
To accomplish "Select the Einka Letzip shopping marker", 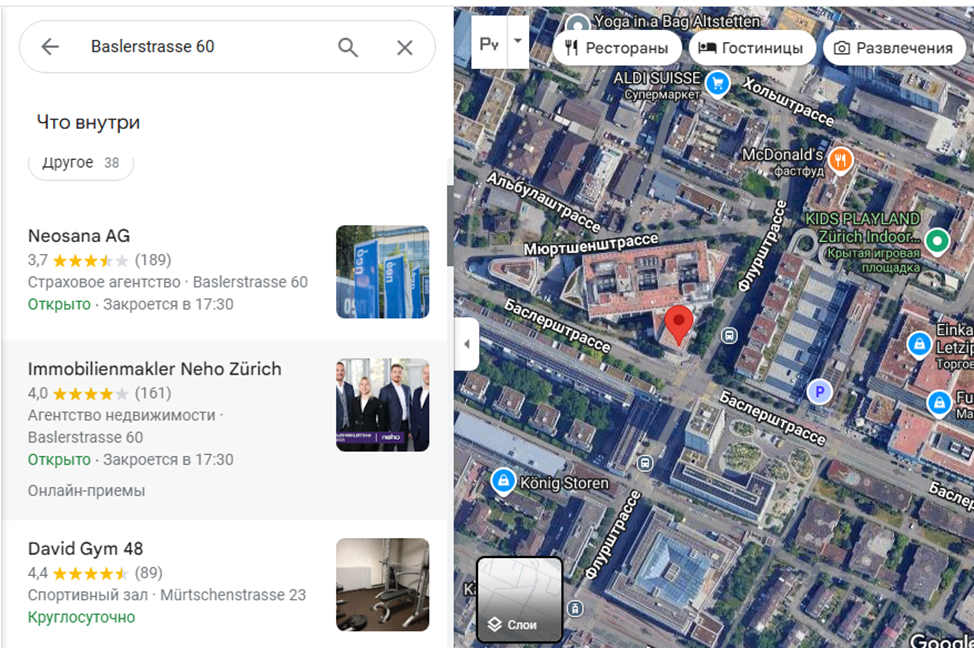I will click(x=919, y=344).
